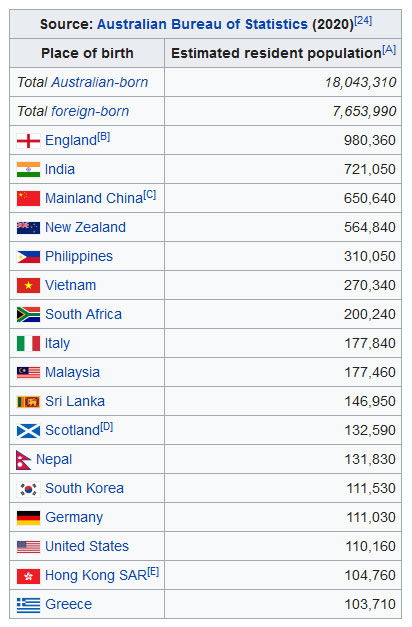Follow the United States link

(x=87, y=547)
